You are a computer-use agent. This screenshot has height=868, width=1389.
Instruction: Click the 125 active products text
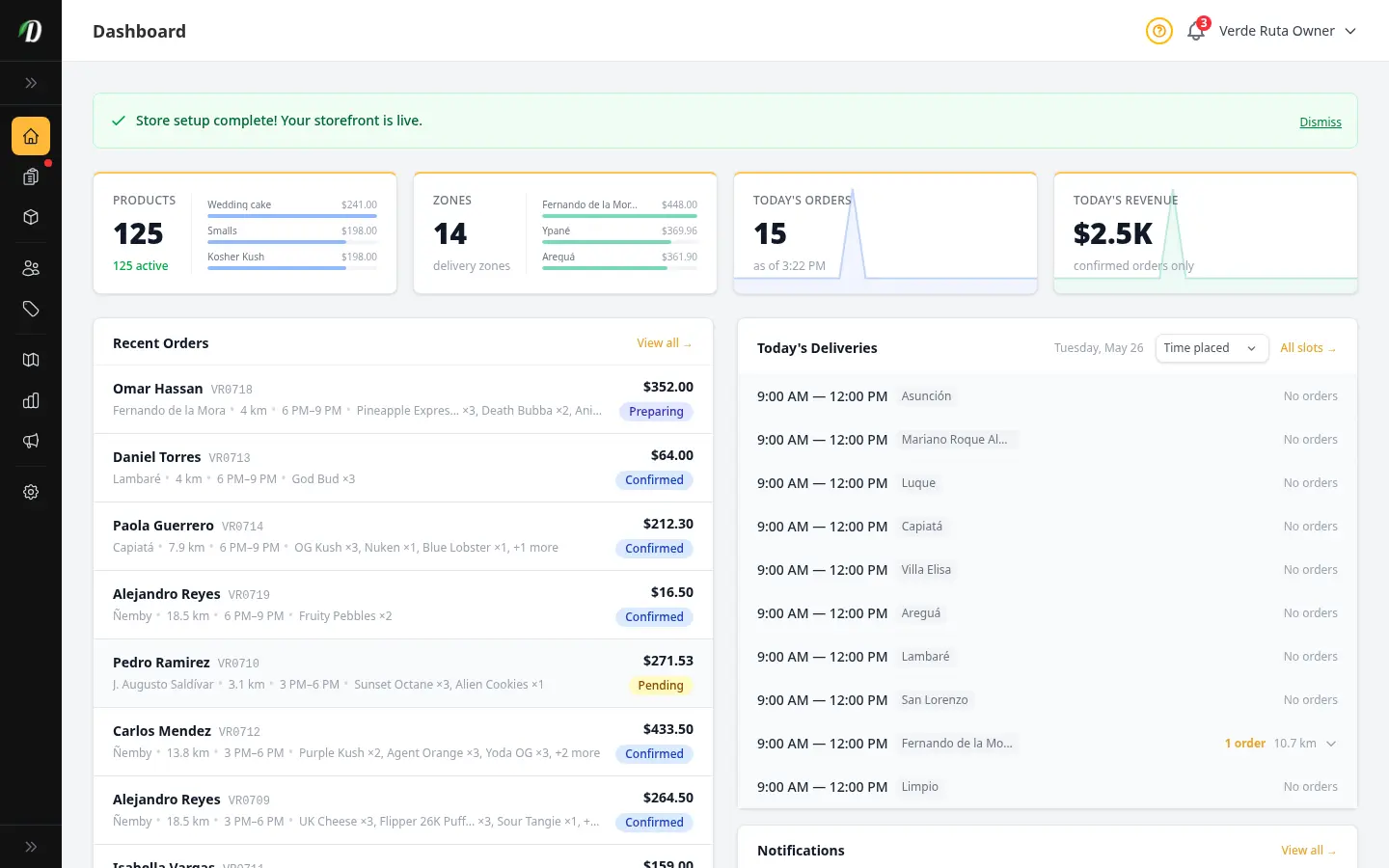click(x=141, y=266)
